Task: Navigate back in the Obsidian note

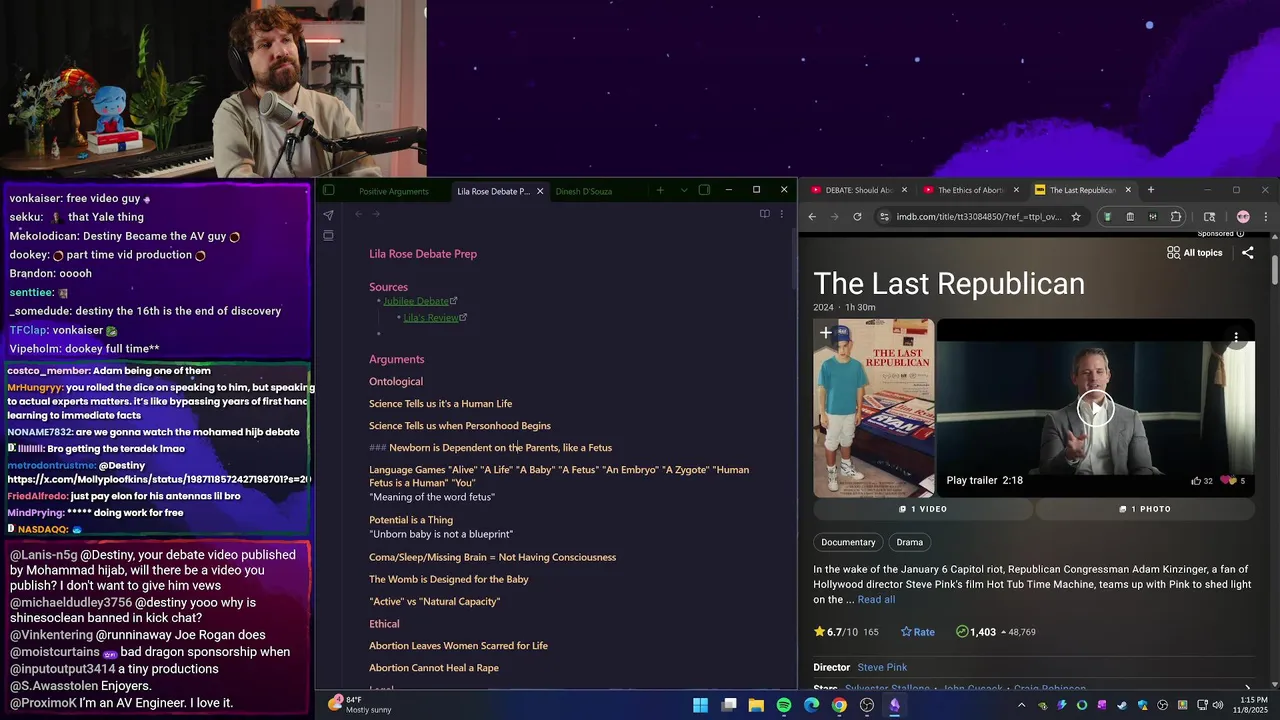Action: click(x=358, y=214)
